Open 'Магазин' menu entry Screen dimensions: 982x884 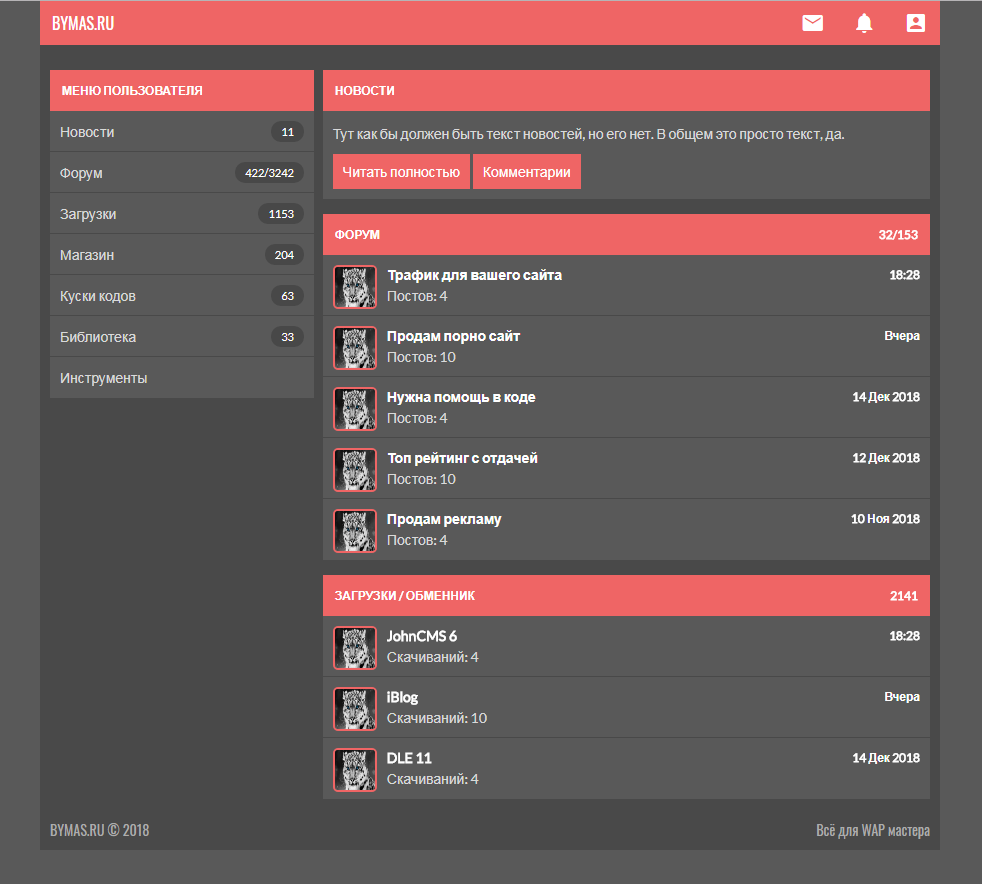coord(87,255)
